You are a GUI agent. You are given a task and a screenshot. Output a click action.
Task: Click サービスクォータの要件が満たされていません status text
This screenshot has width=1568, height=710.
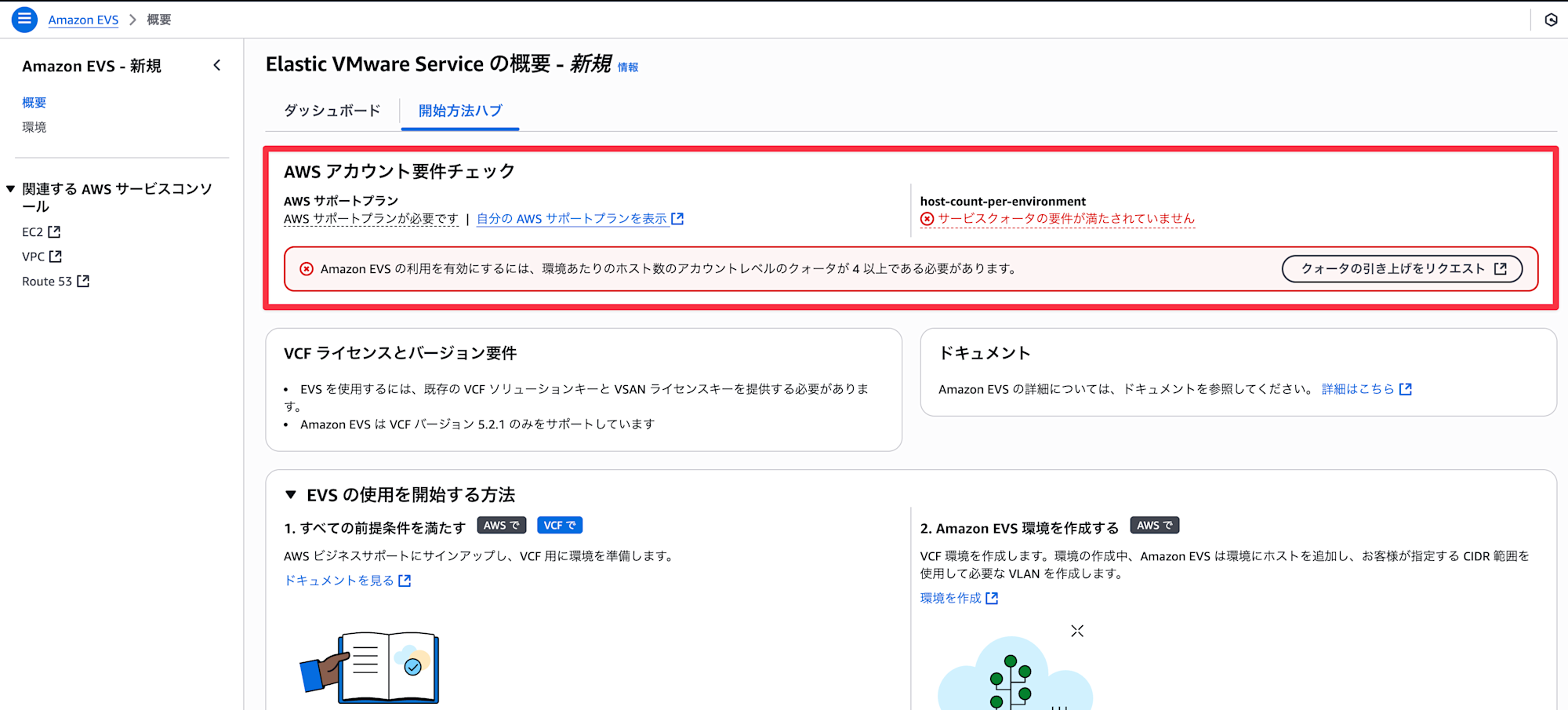click(x=1066, y=219)
